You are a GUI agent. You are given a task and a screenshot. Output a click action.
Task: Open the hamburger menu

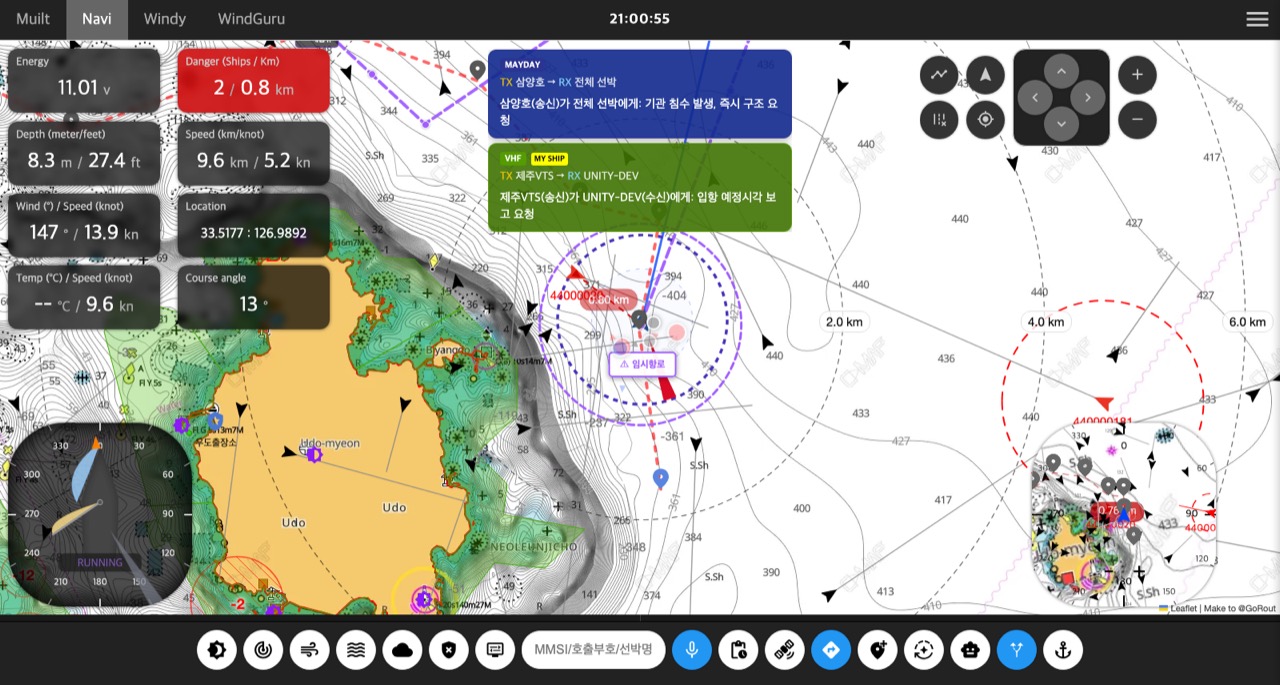point(1257,19)
